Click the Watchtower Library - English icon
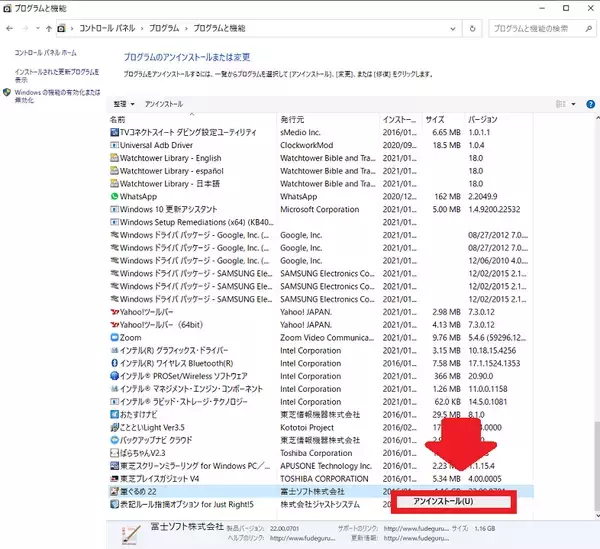This screenshot has width=600, height=549. tap(112, 158)
